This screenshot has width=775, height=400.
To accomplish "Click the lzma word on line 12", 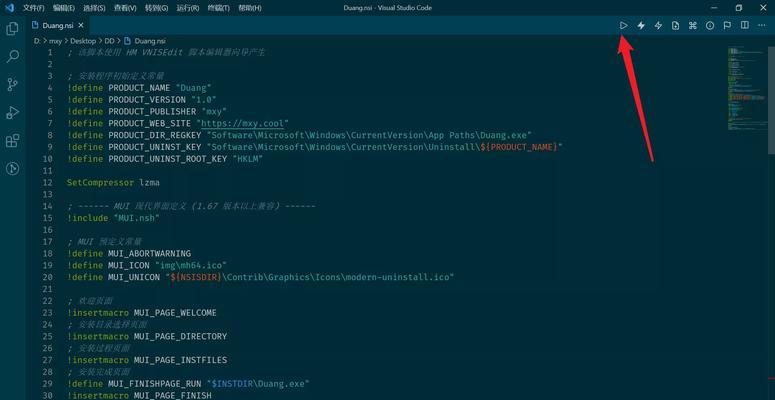I will [x=149, y=182].
